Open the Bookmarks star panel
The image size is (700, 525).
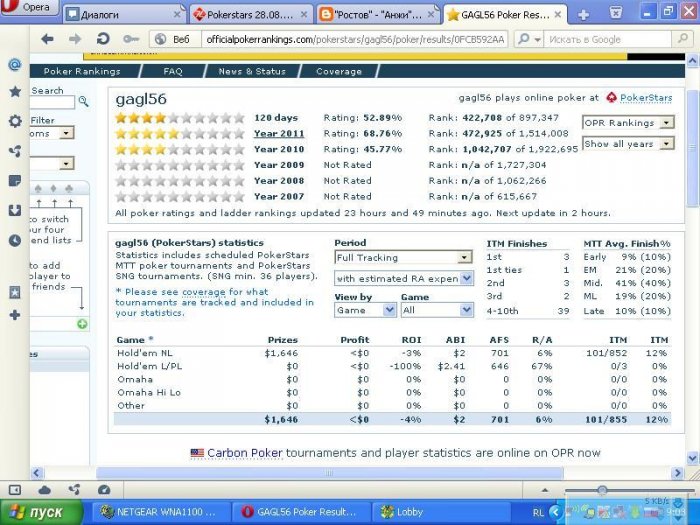click(15, 92)
